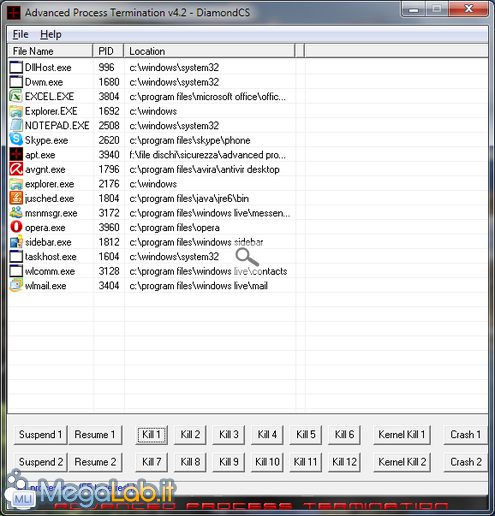Sort by the PID column header
The image size is (495, 516).
(108, 51)
